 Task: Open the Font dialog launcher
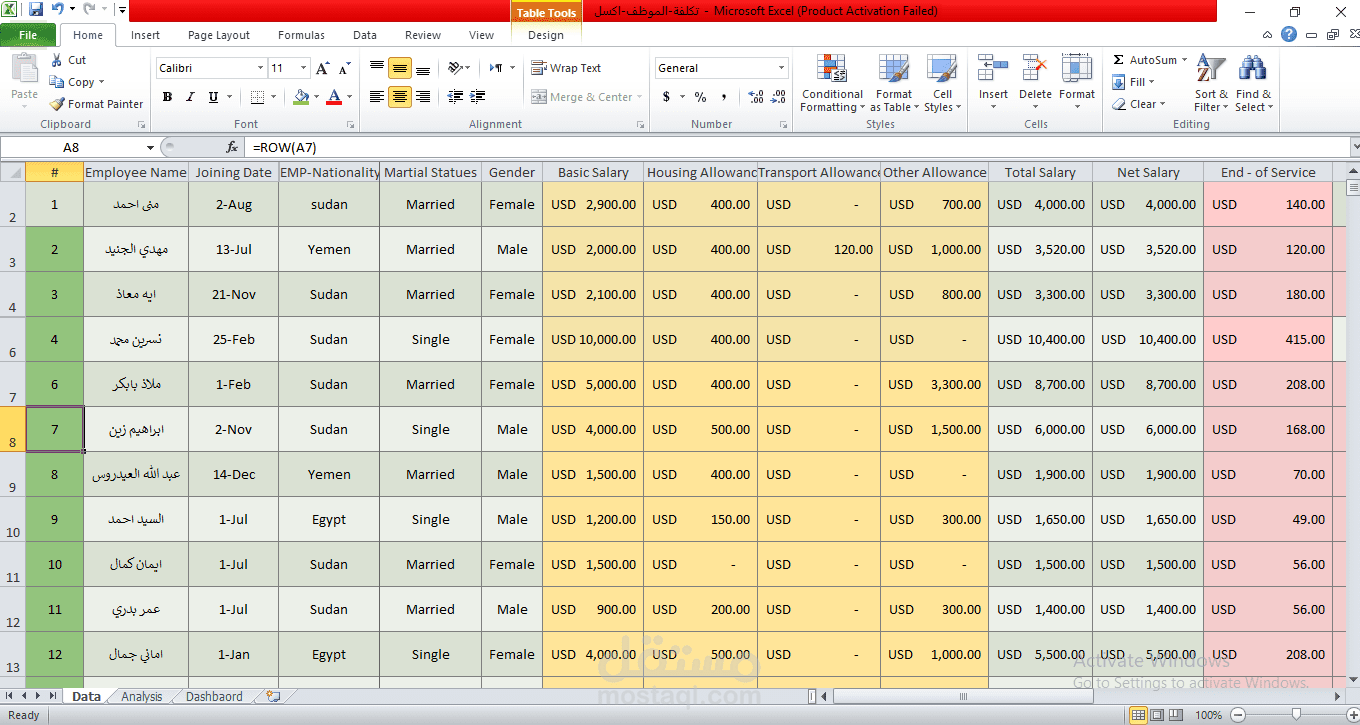[x=350, y=125]
